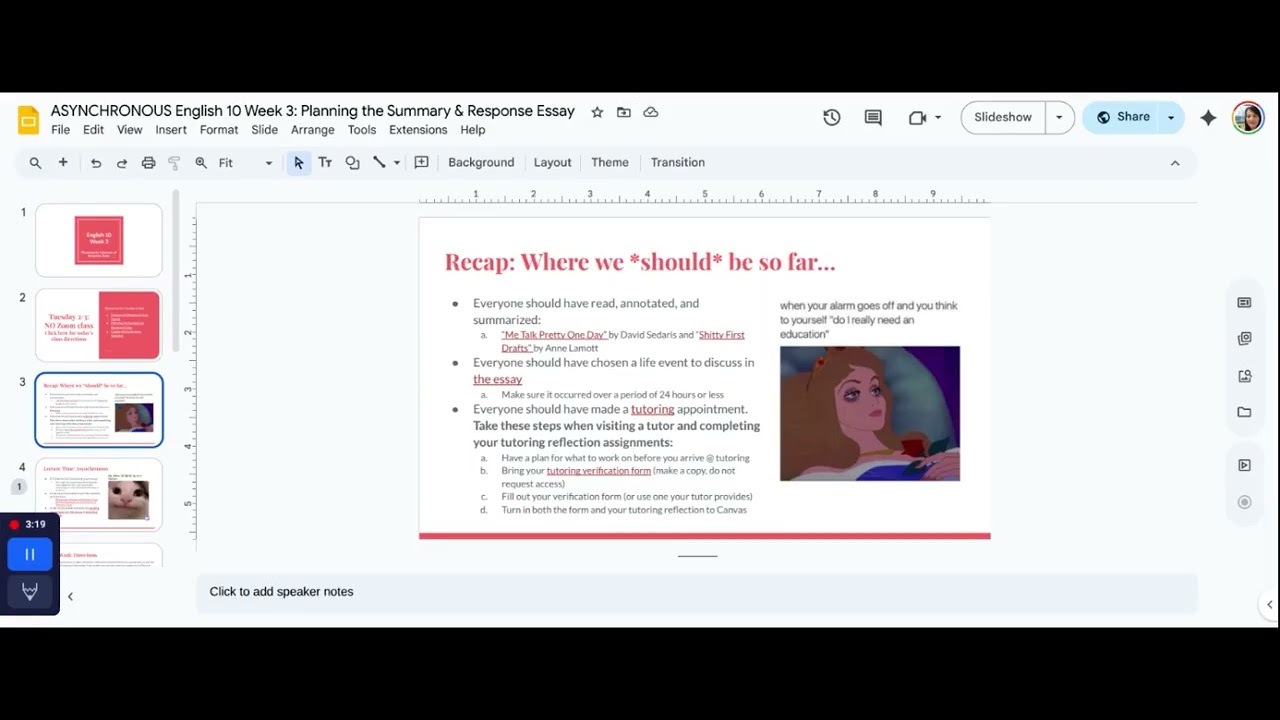
Task: Click the Background button
Action: pyautogui.click(x=481, y=162)
